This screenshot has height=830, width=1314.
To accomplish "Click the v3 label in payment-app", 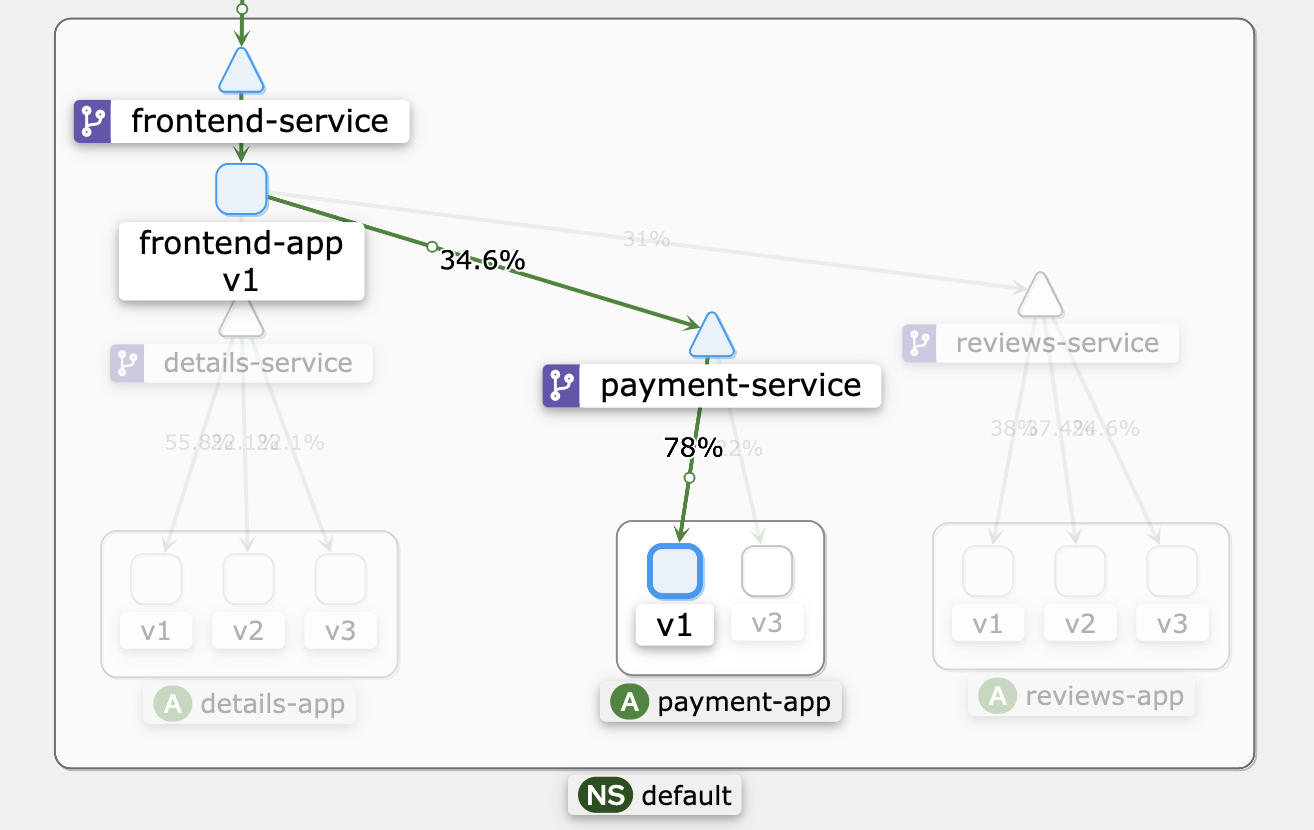I will pyautogui.click(x=767, y=623).
